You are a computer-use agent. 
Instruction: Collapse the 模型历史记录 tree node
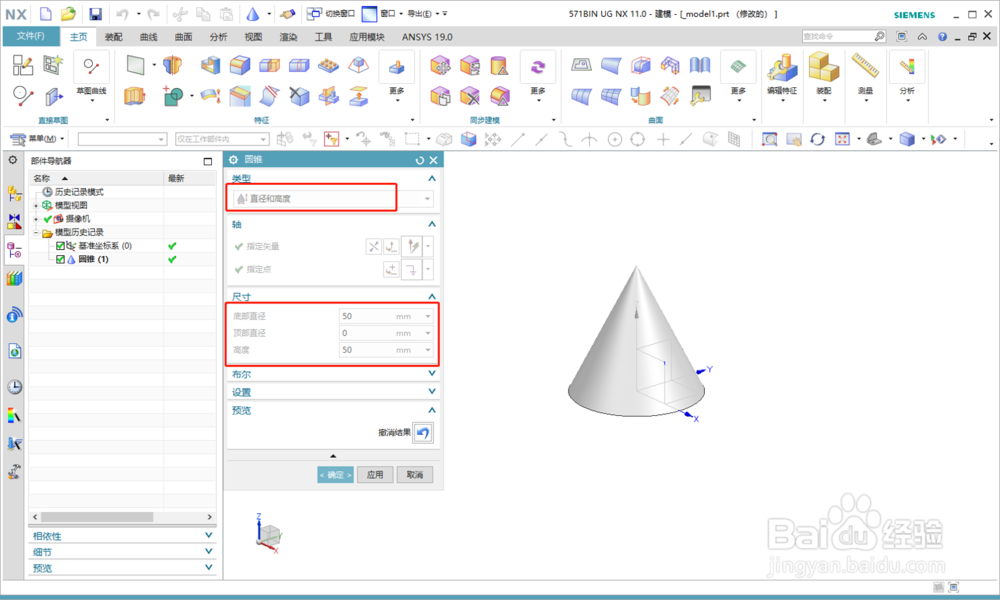36,233
